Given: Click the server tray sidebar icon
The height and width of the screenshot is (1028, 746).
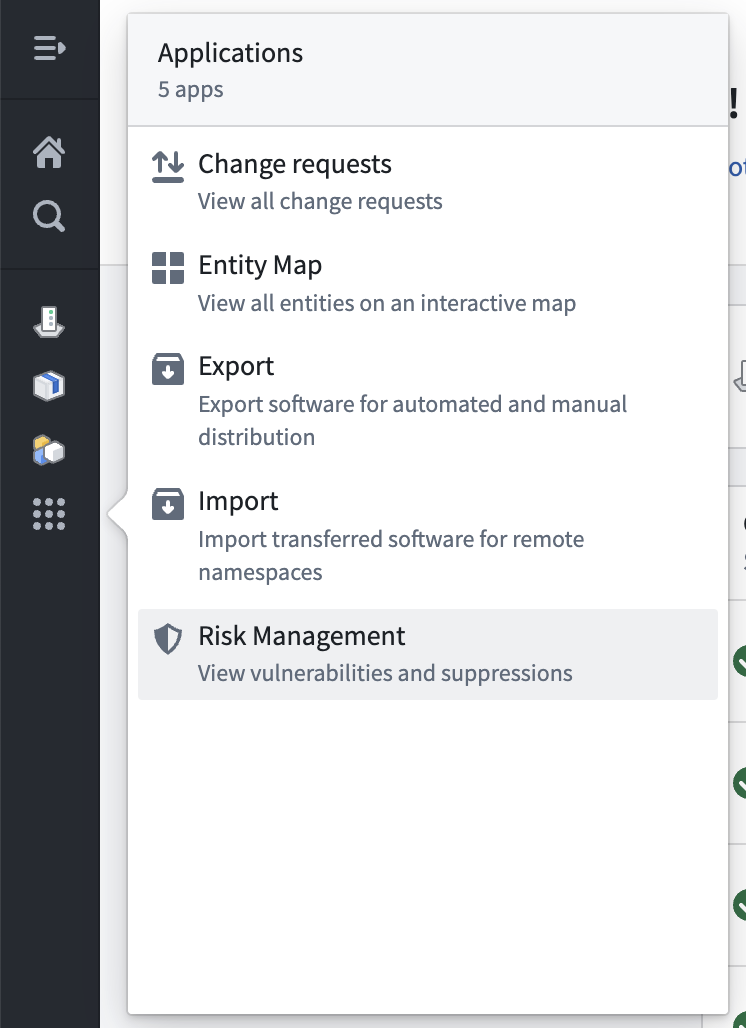Looking at the screenshot, I should coord(49,322).
